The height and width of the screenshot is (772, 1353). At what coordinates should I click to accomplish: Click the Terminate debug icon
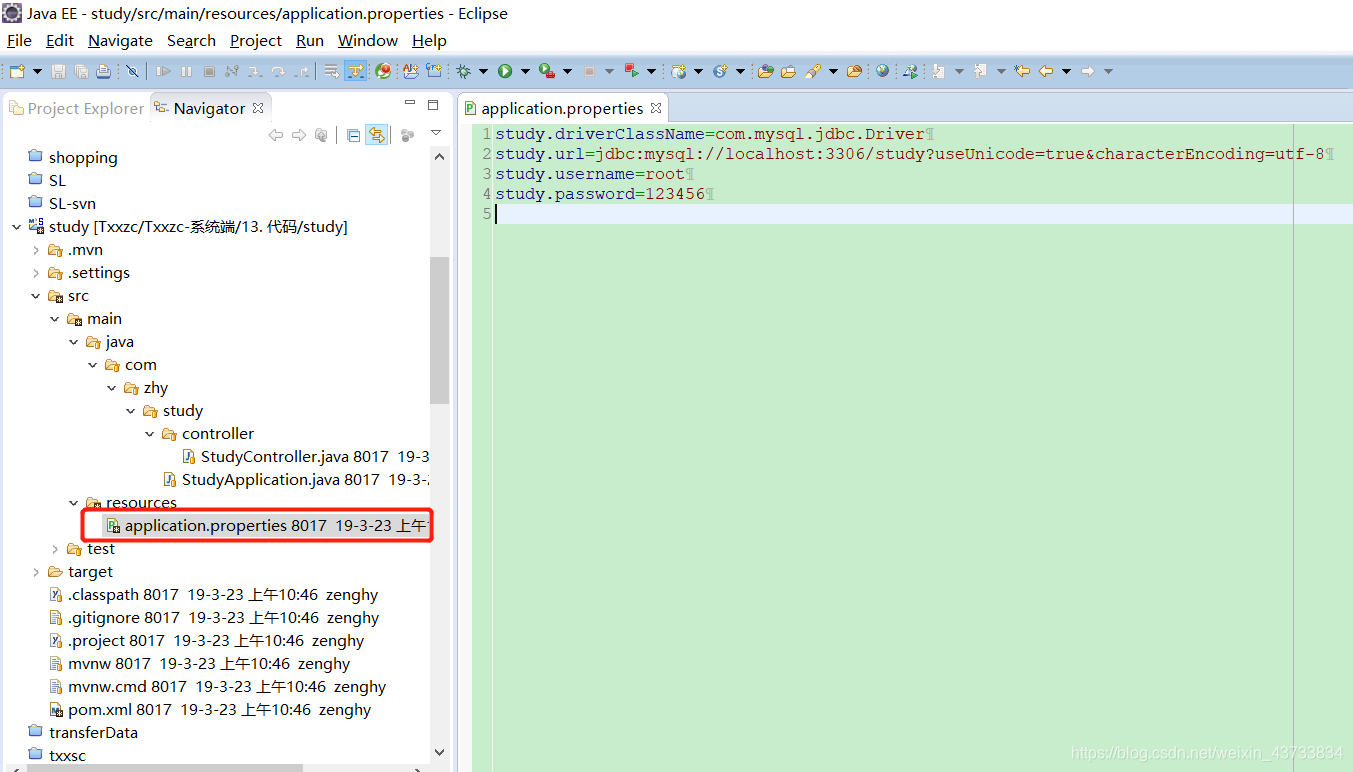pyautogui.click(x=209, y=71)
